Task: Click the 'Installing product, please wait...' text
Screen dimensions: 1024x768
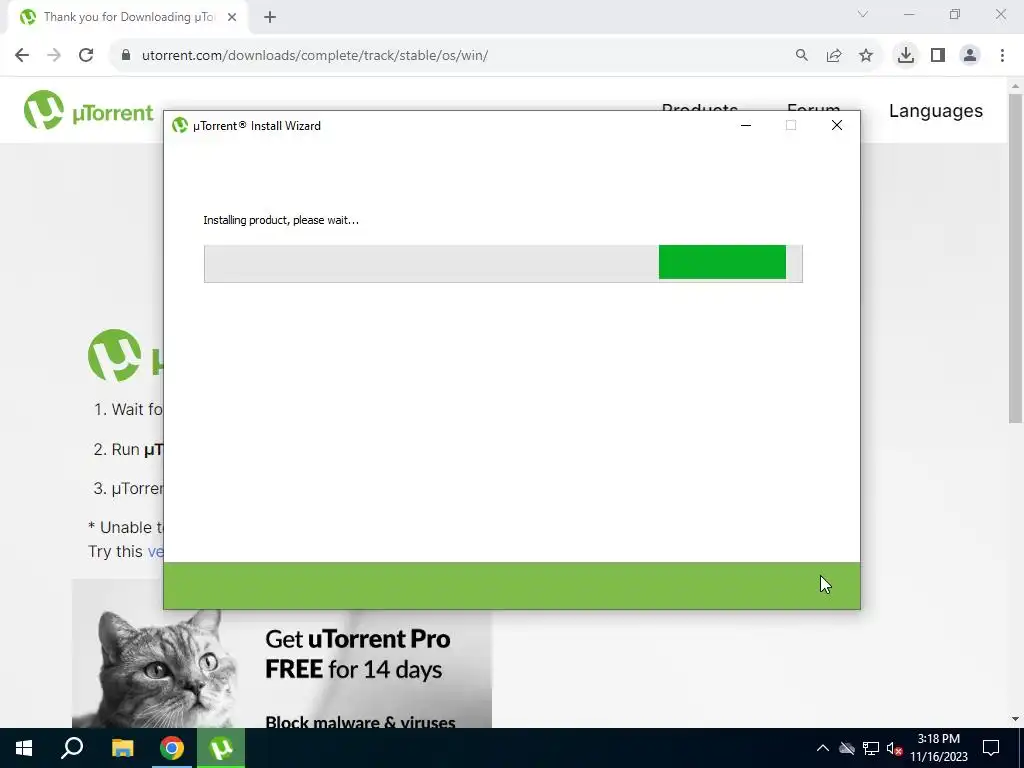Action: [281, 220]
